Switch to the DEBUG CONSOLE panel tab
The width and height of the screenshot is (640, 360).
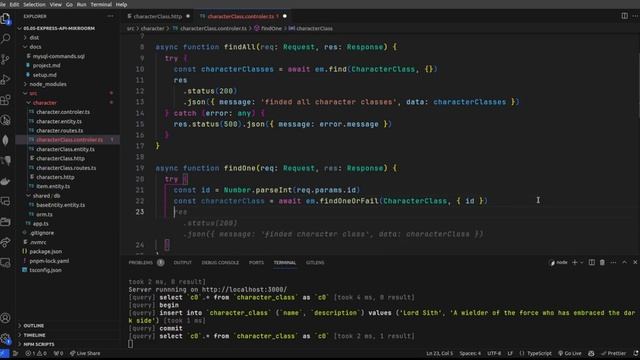pyautogui.click(x=220, y=262)
